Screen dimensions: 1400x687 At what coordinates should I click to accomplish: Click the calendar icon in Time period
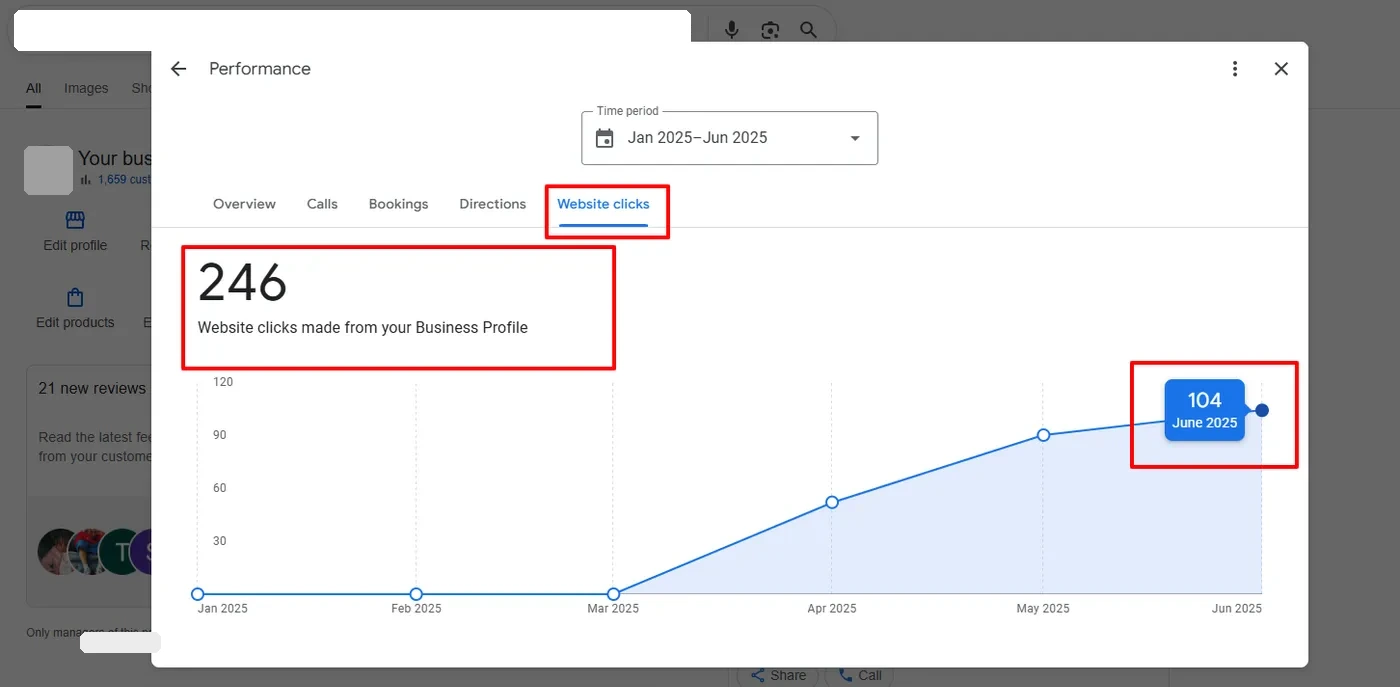(604, 138)
